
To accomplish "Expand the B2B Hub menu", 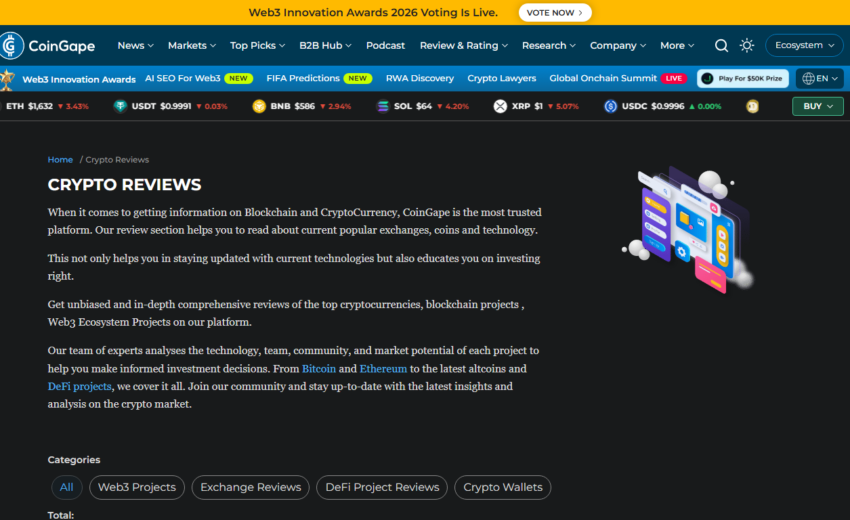I will [325, 46].
